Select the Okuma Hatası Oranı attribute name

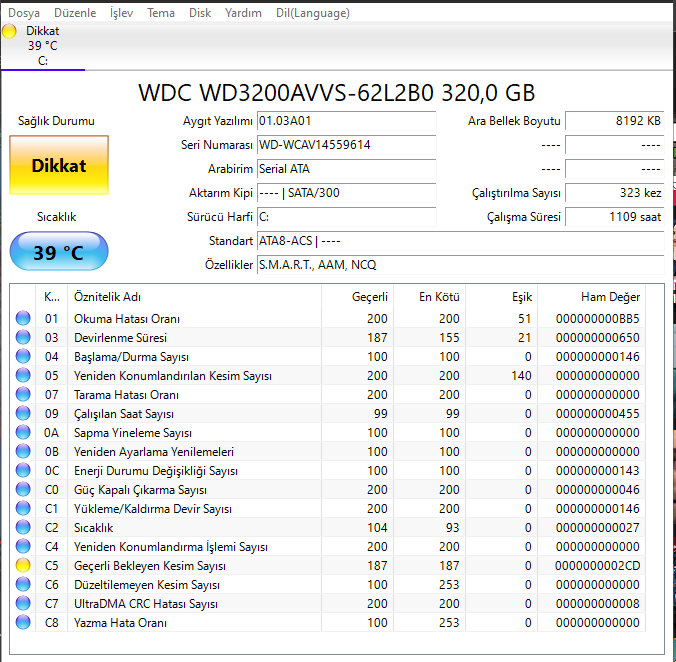click(127, 319)
